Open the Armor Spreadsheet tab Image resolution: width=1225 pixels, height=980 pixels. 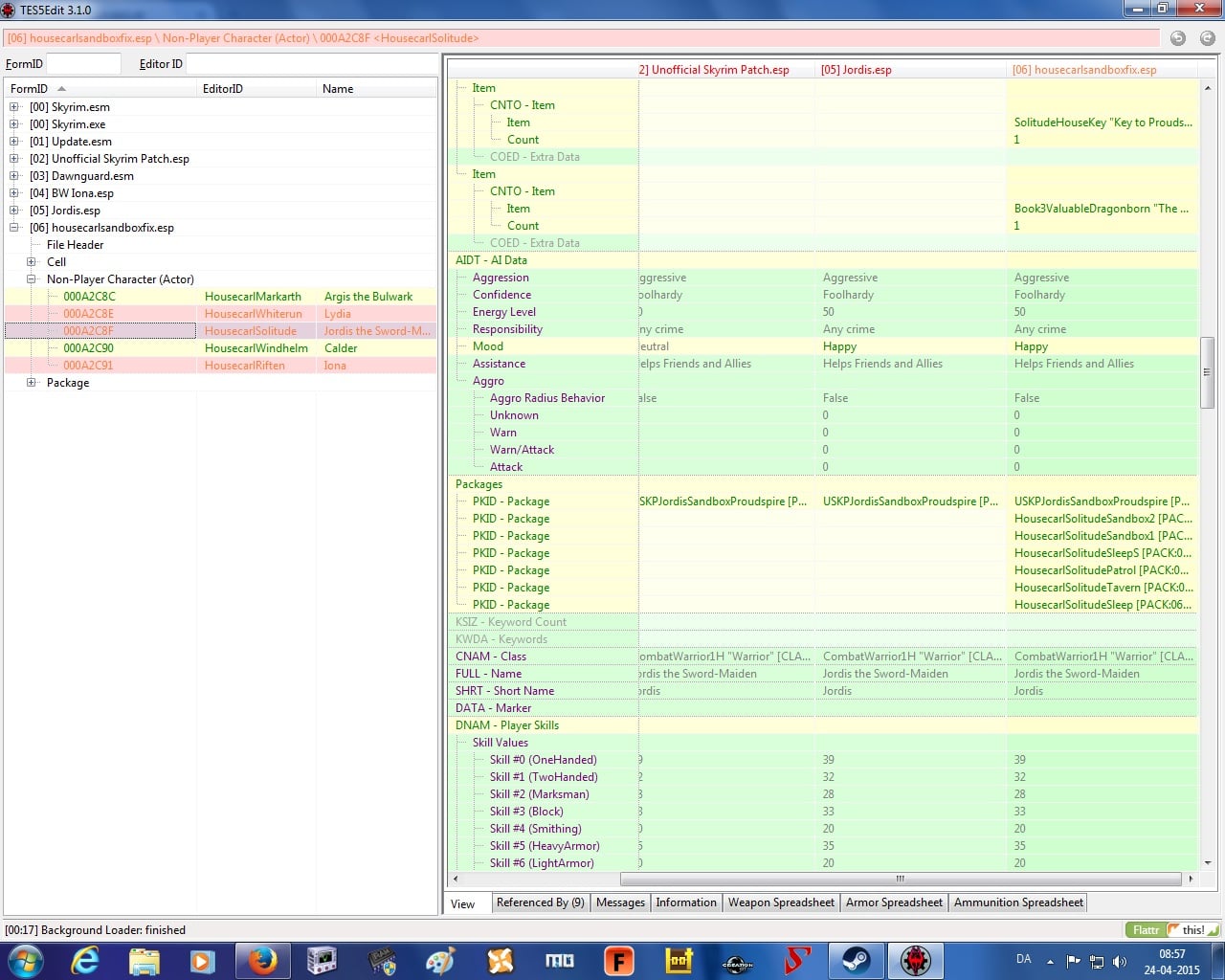pyautogui.click(x=894, y=902)
